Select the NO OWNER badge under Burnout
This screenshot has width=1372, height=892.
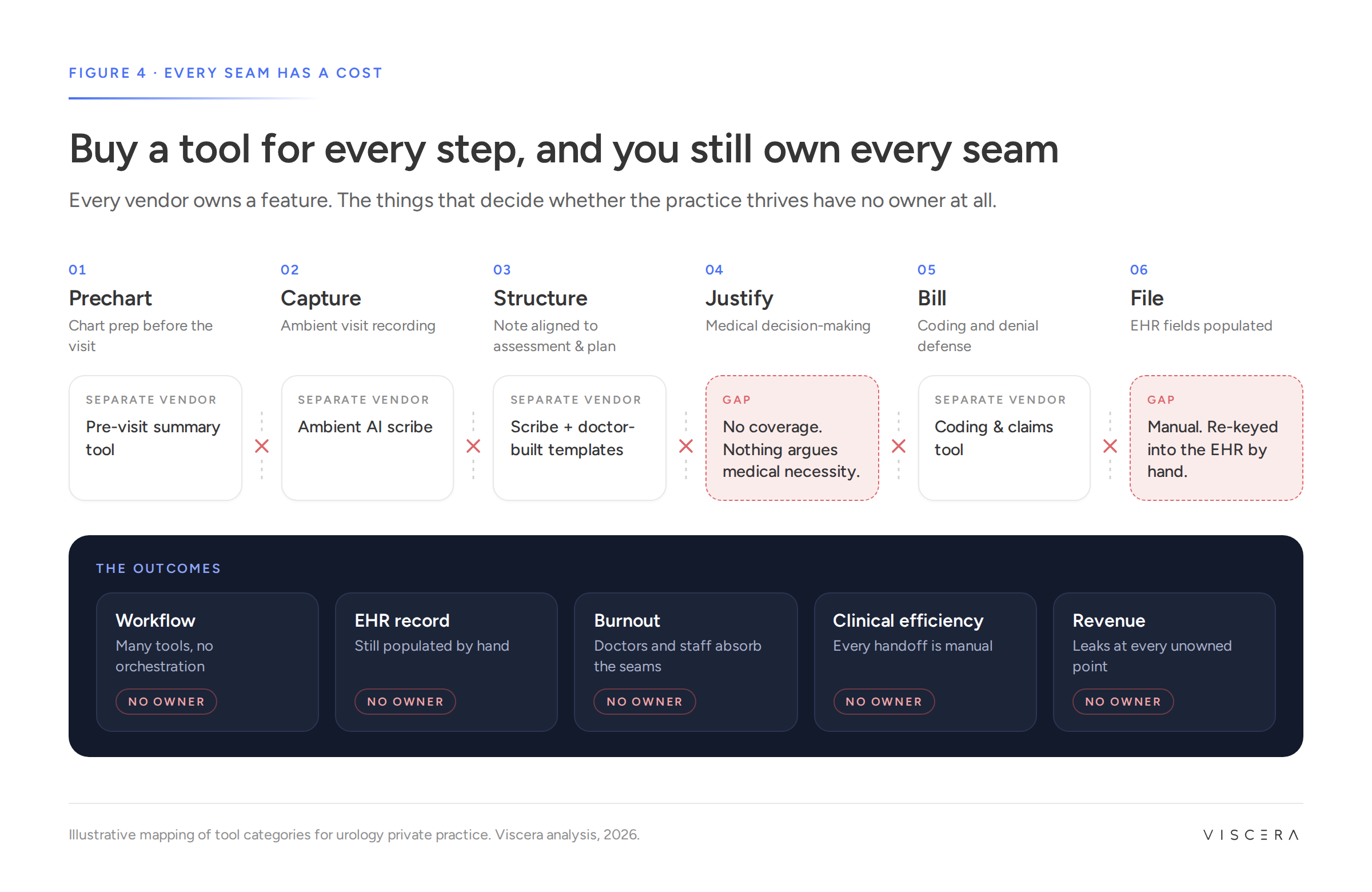tap(644, 701)
